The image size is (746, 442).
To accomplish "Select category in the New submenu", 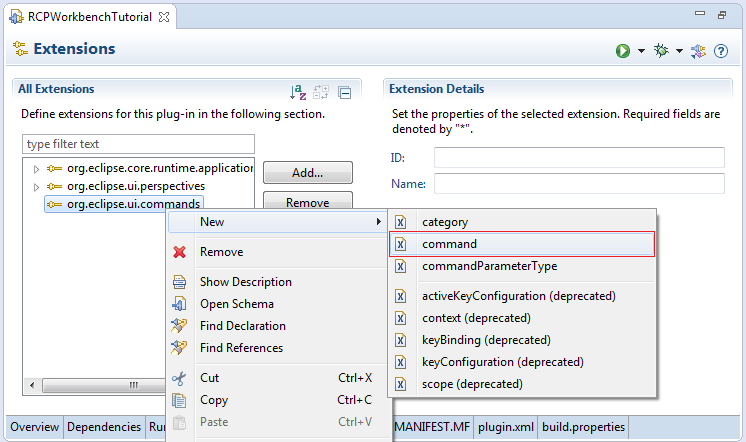I will click(x=522, y=222).
